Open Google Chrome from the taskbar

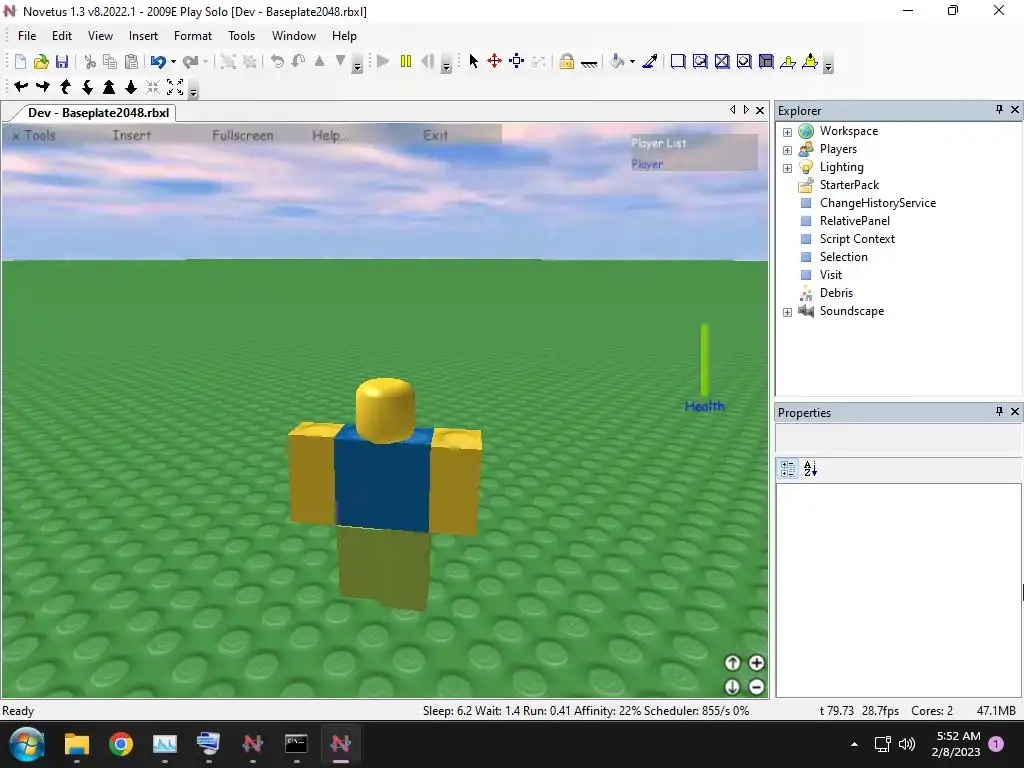(121, 744)
